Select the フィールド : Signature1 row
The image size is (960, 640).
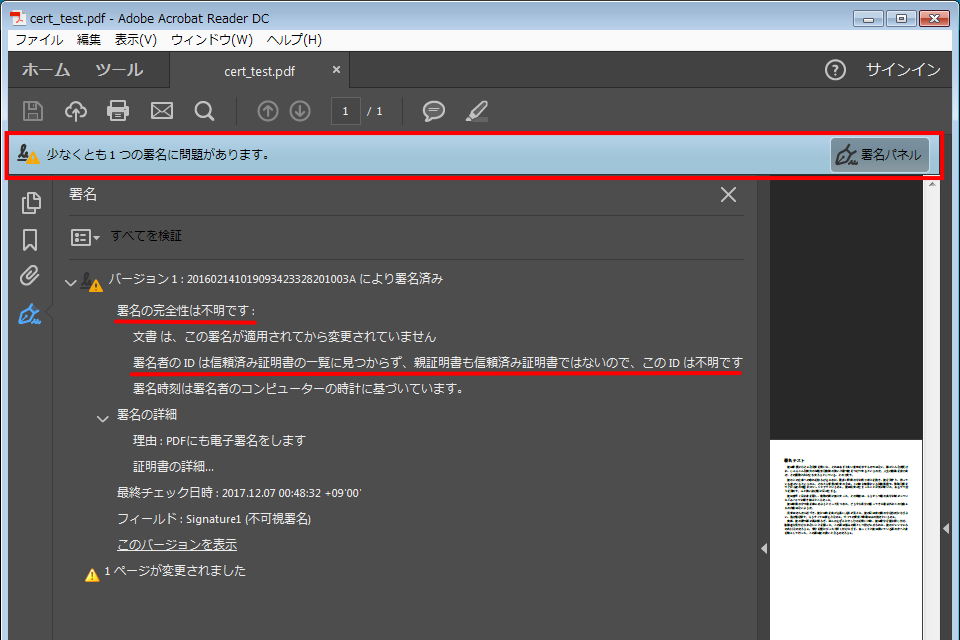point(214,519)
